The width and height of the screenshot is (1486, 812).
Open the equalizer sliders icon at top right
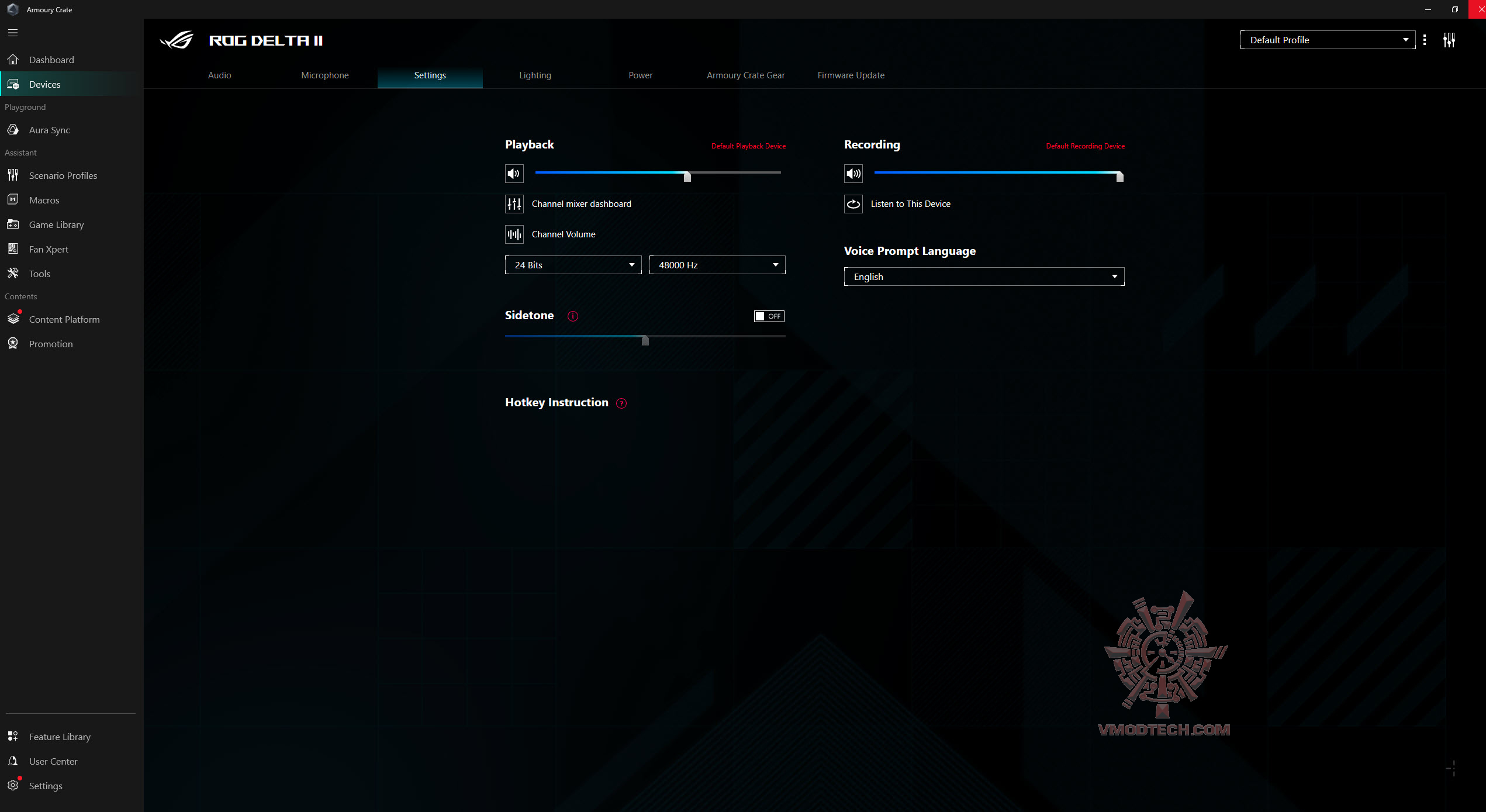[x=1449, y=40]
